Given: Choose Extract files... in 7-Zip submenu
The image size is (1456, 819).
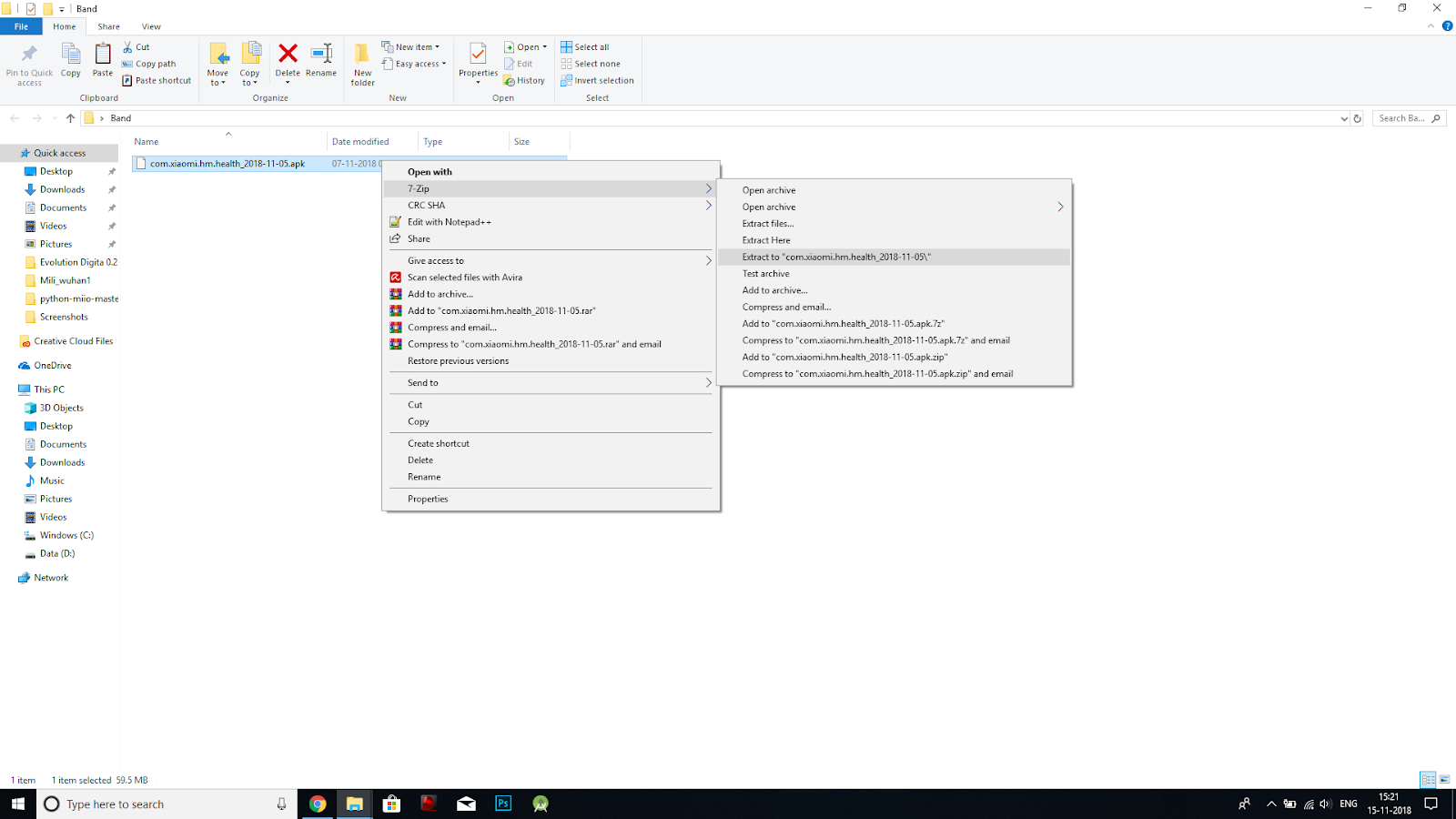Looking at the screenshot, I should (x=895, y=224).
